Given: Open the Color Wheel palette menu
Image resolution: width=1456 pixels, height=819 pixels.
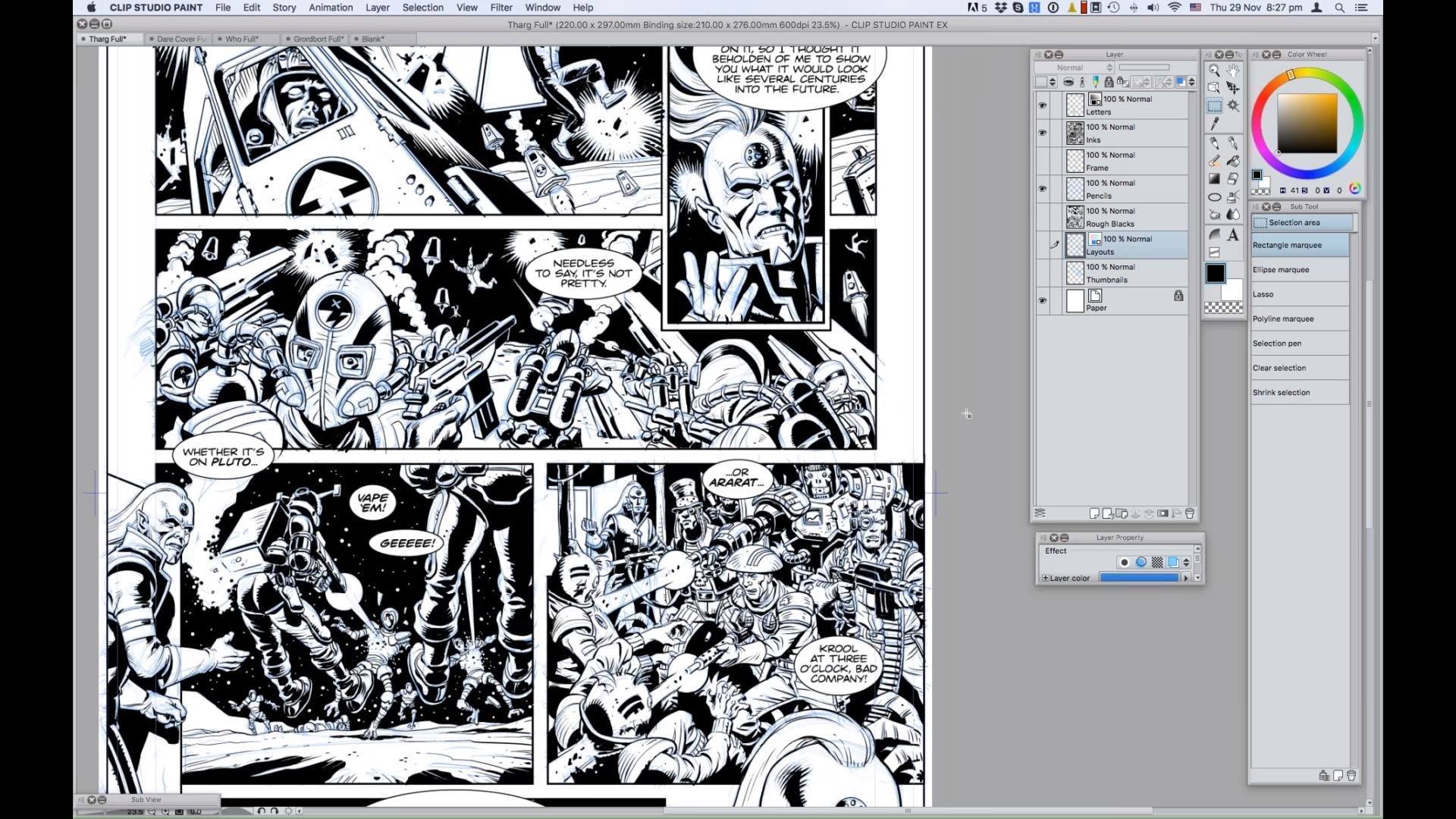Looking at the screenshot, I should [x=1256, y=55].
